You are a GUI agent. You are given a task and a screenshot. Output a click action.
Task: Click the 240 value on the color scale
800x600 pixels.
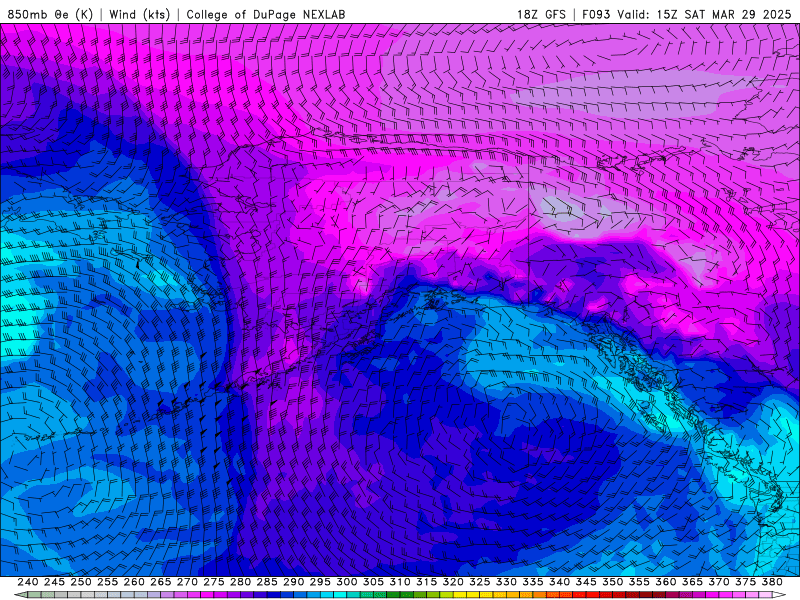[x=28, y=582]
